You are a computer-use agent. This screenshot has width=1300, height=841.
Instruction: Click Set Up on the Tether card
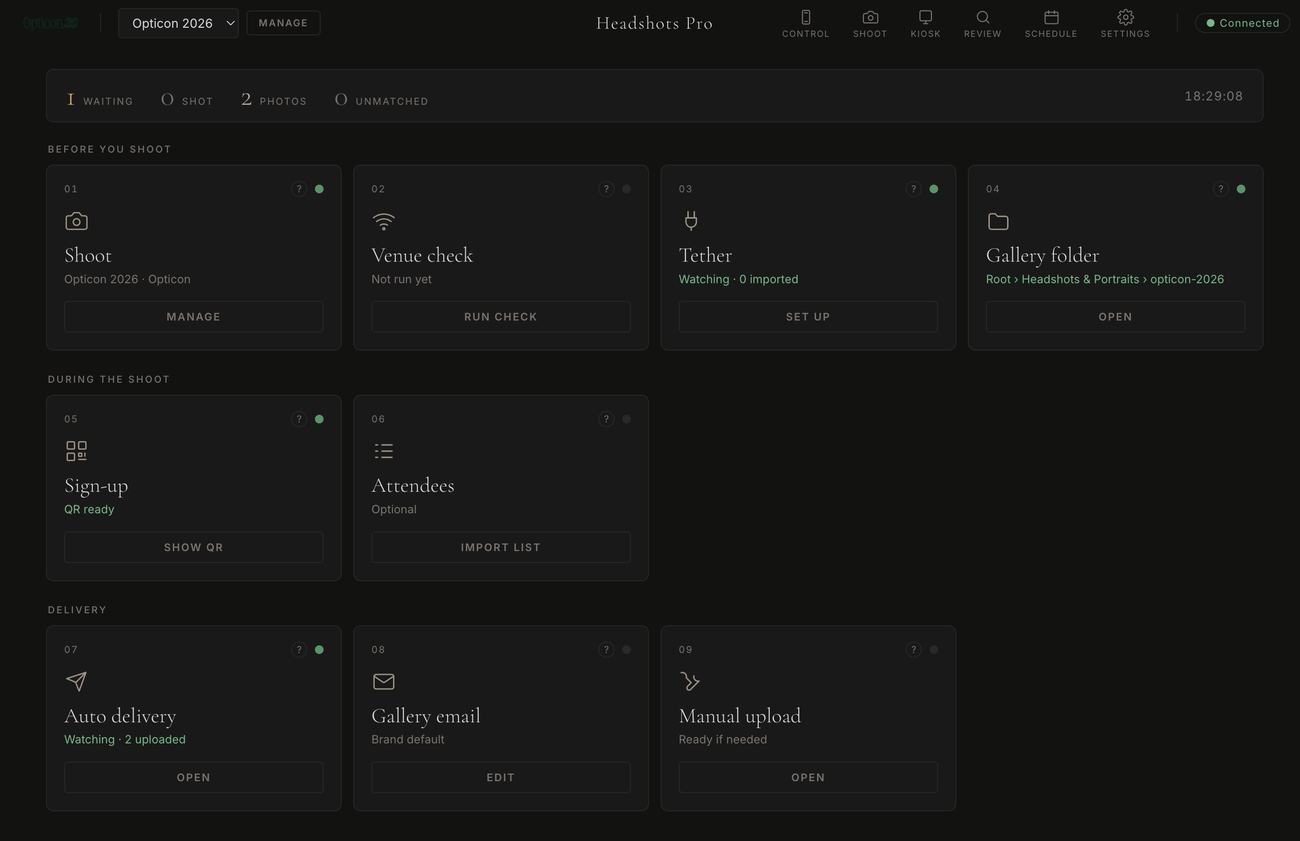[808, 317]
